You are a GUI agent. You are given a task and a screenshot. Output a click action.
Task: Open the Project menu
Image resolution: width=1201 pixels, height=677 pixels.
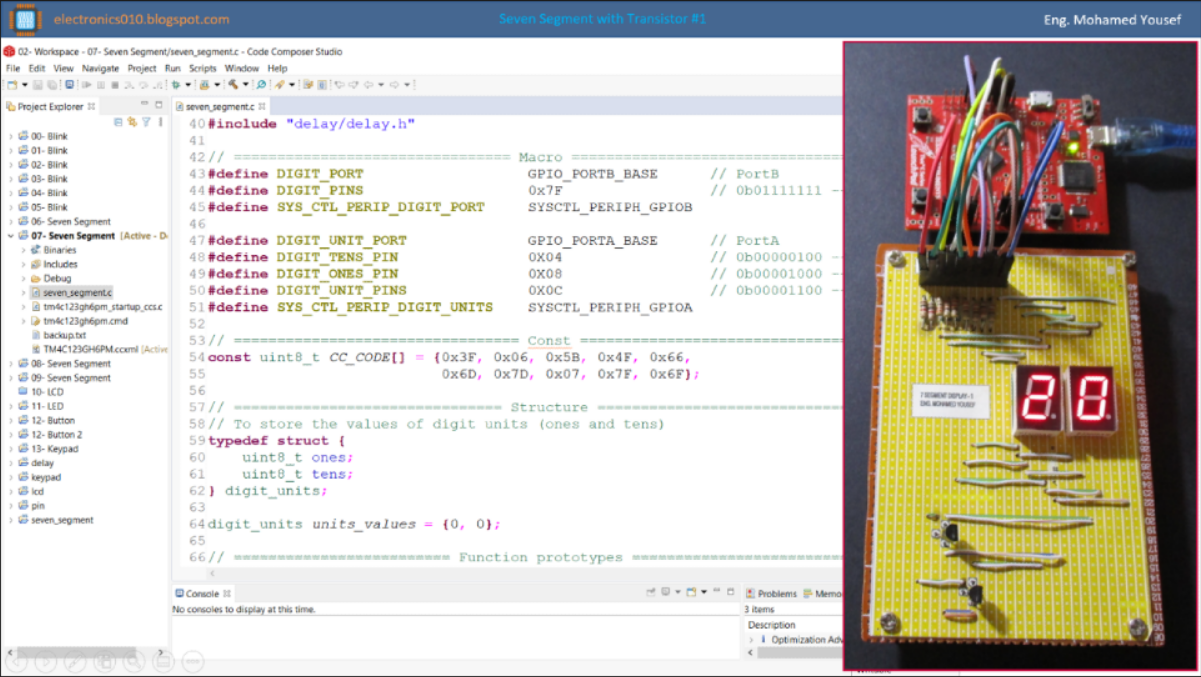coord(142,68)
